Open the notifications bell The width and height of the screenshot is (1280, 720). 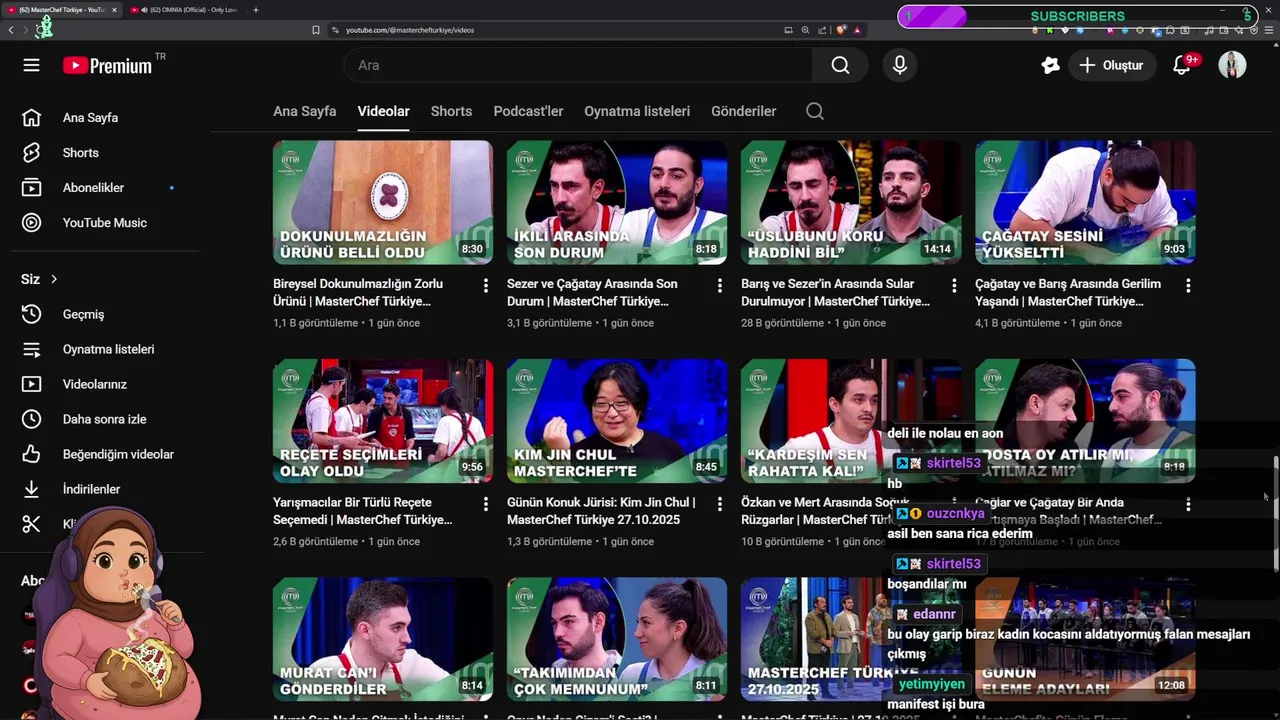[x=1182, y=65]
